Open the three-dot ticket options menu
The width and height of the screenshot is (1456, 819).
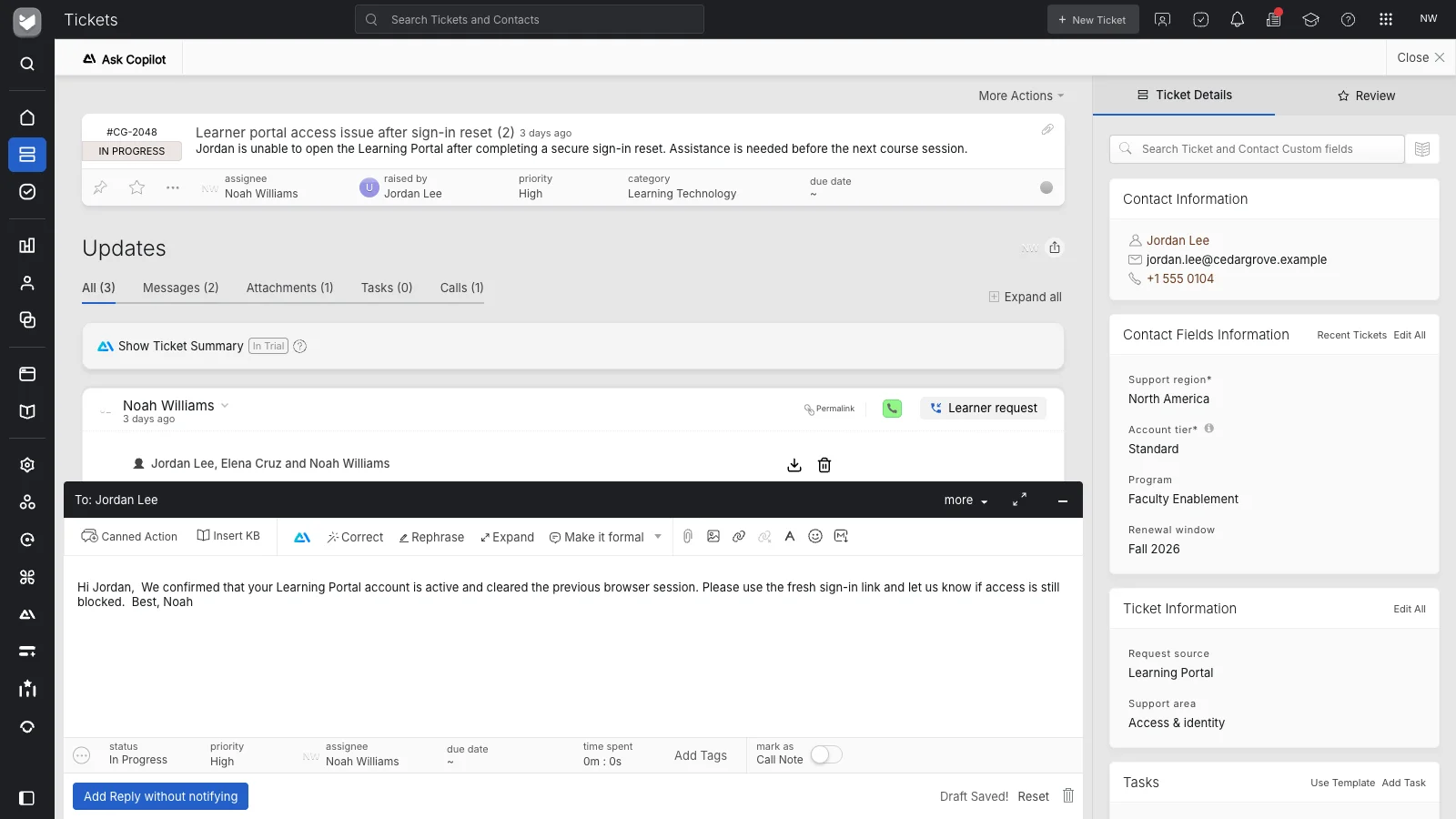point(173,187)
